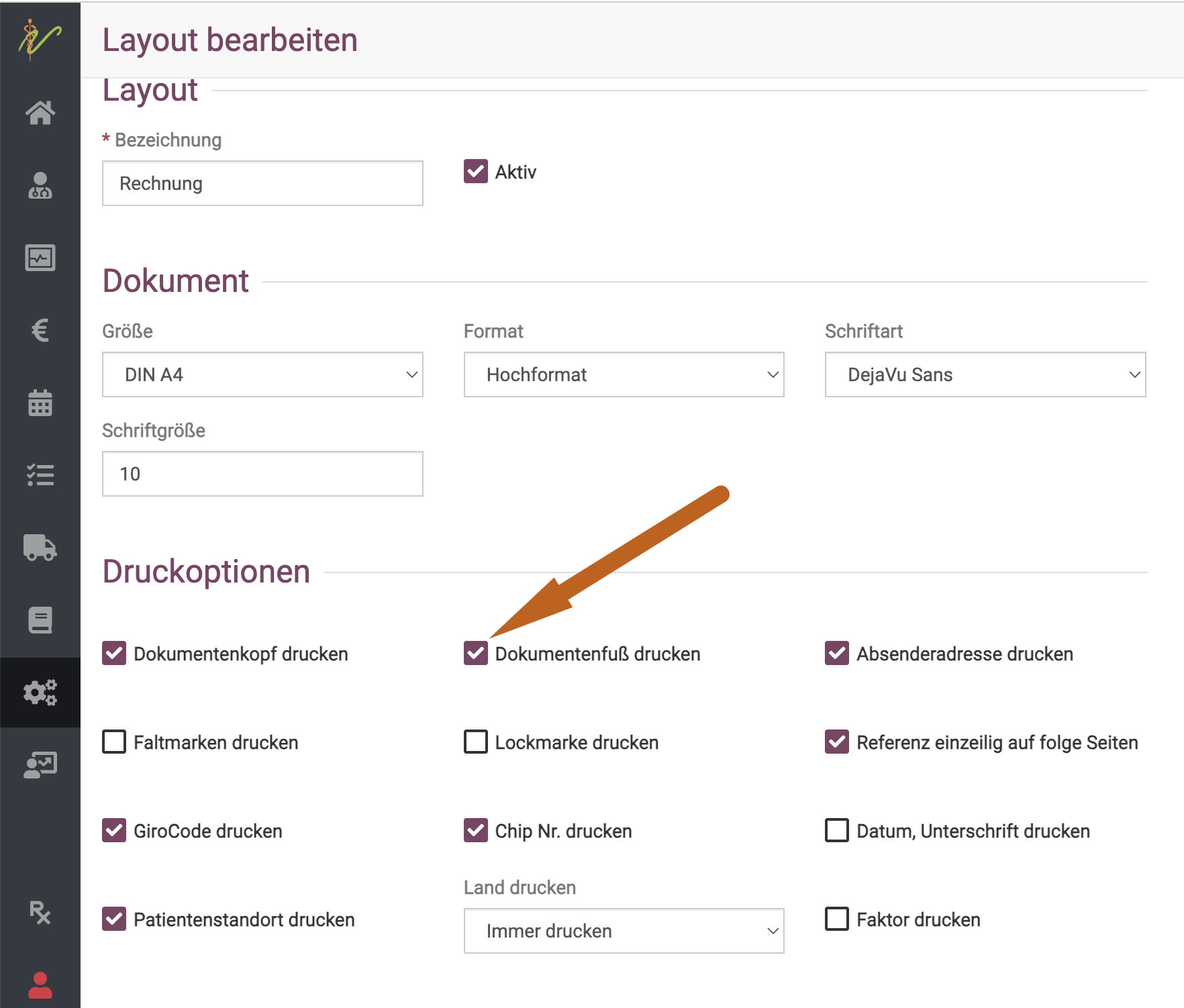Image resolution: width=1184 pixels, height=1008 pixels.
Task: Click the settings gears icon
Action: coord(40,693)
